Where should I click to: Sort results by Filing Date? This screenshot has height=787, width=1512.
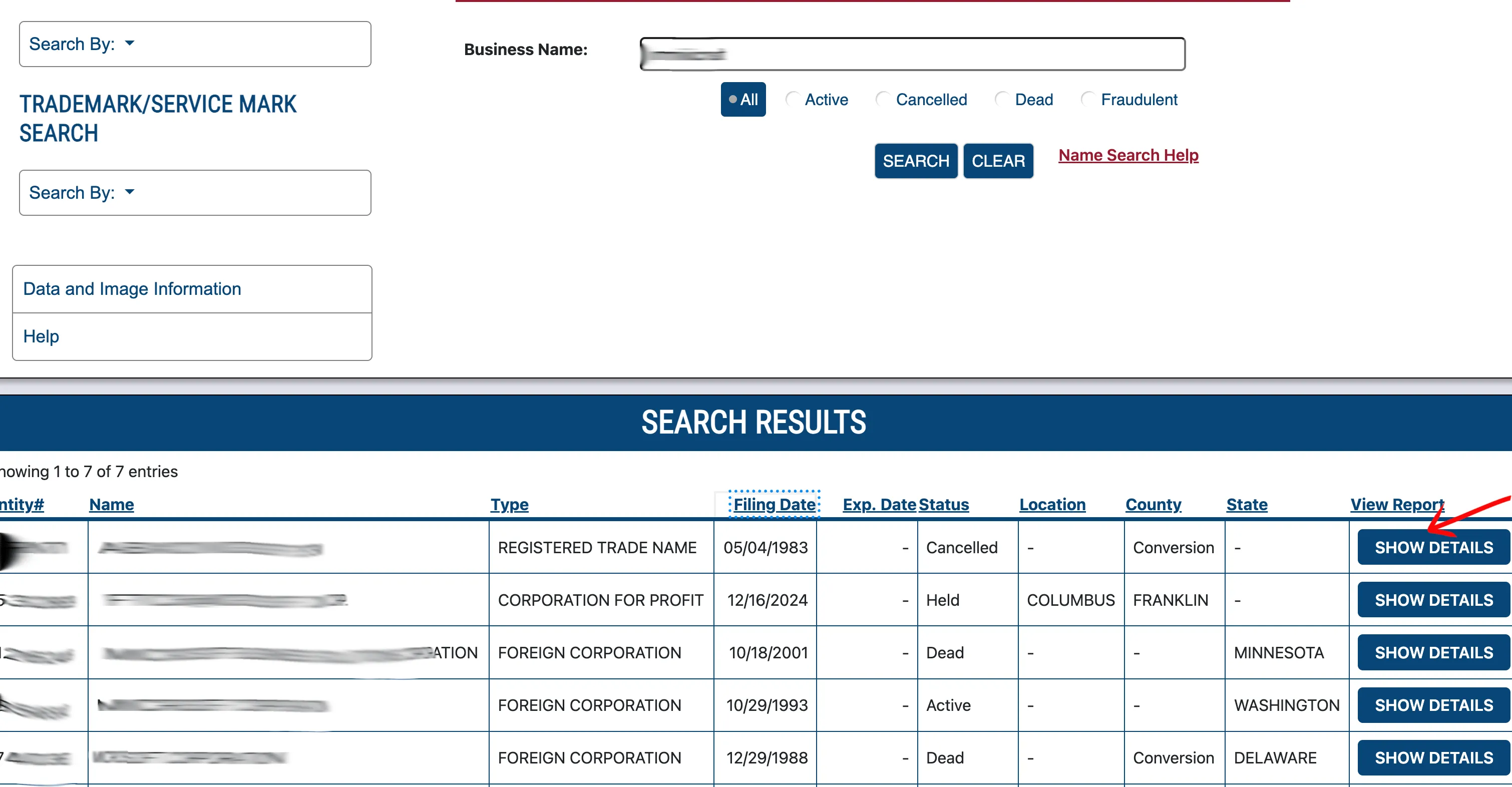tap(774, 504)
